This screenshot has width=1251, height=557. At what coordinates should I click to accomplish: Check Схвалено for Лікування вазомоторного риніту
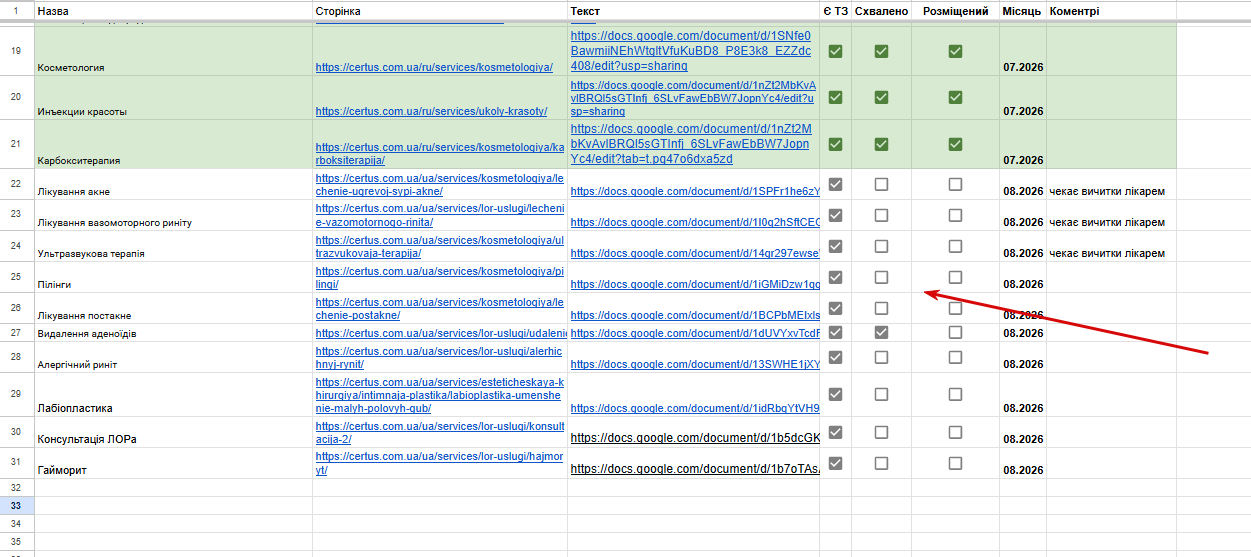click(x=881, y=215)
